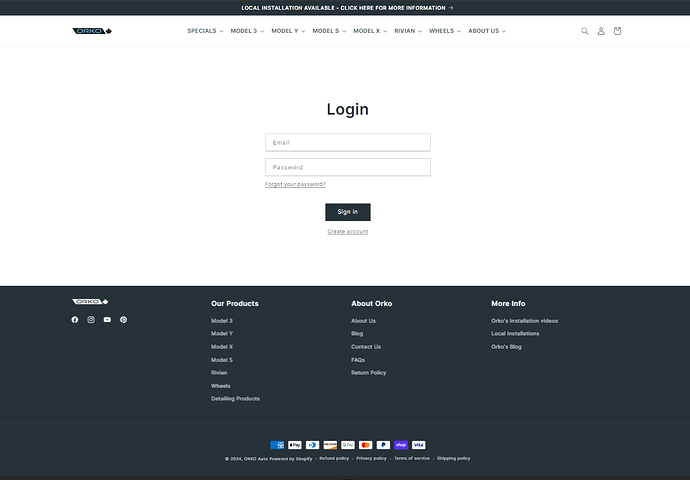Click the Discover payment icon
The height and width of the screenshot is (480, 690).
pyautogui.click(x=330, y=445)
